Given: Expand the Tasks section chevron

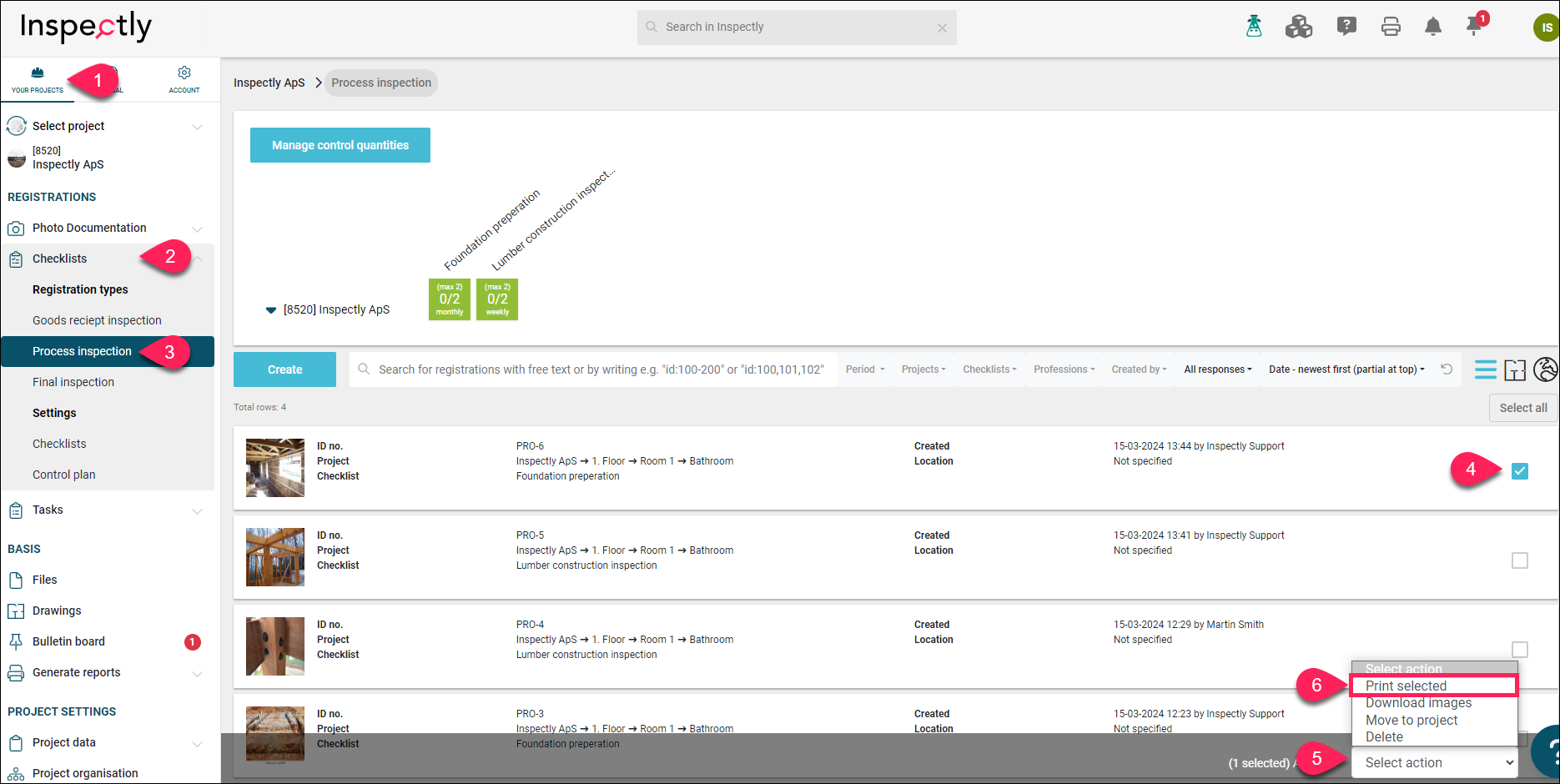Looking at the screenshot, I should pyautogui.click(x=198, y=510).
